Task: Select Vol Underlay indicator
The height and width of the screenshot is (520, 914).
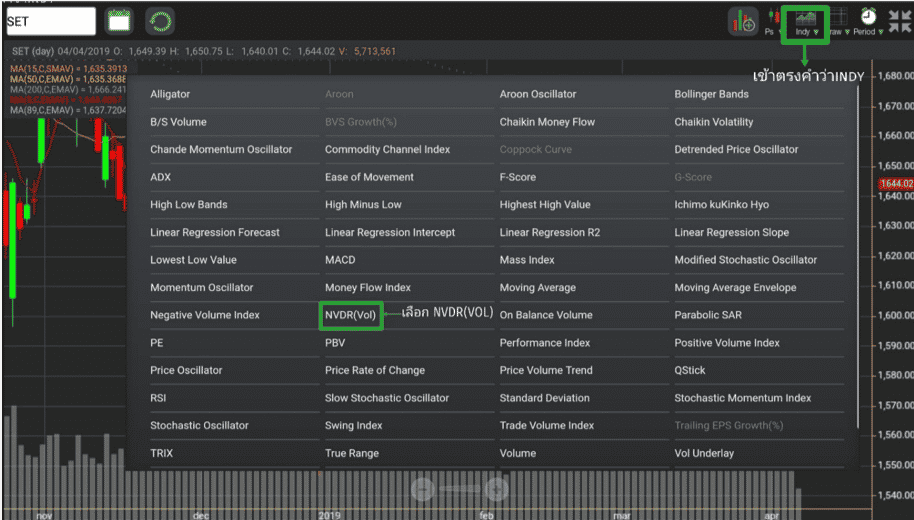Action: pos(704,454)
